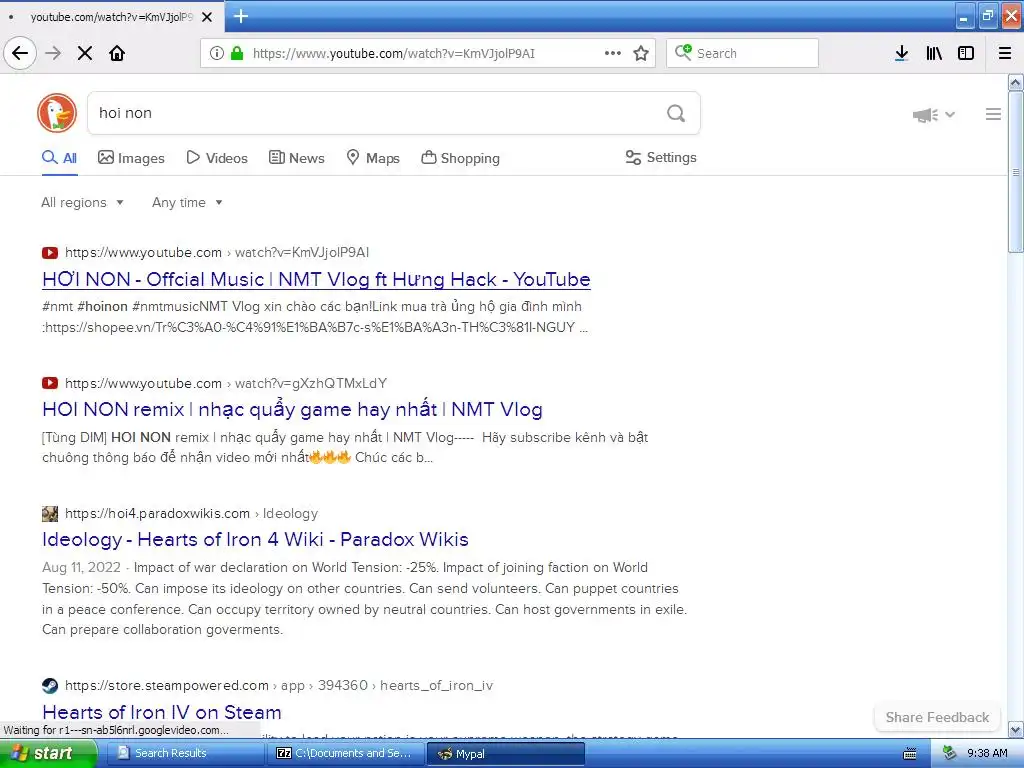Click the youtube.com watch?v=KmVJjolP9AI result URL

click(x=217, y=253)
